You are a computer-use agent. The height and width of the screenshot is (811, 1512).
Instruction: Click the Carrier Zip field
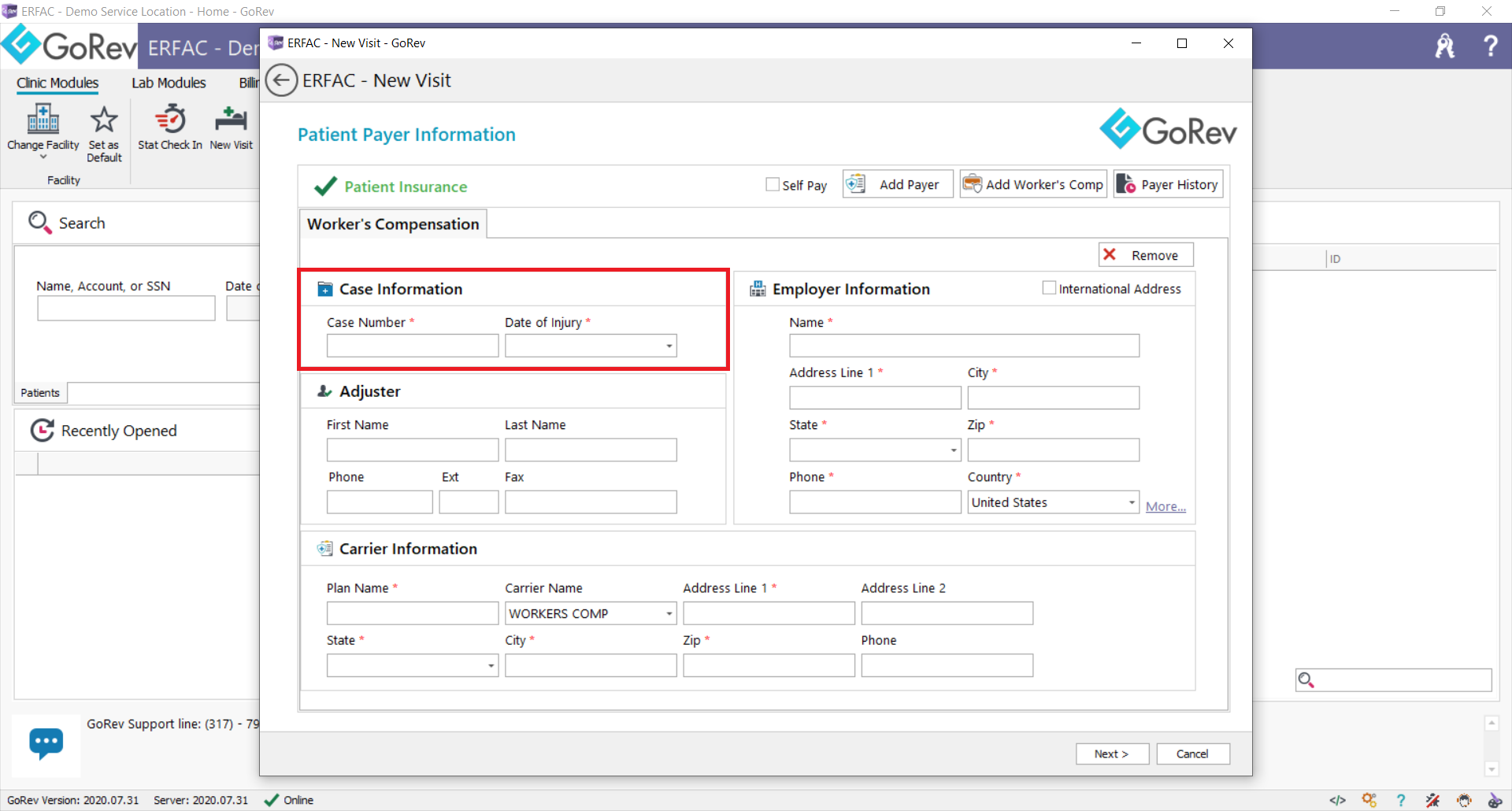point(769,665)
